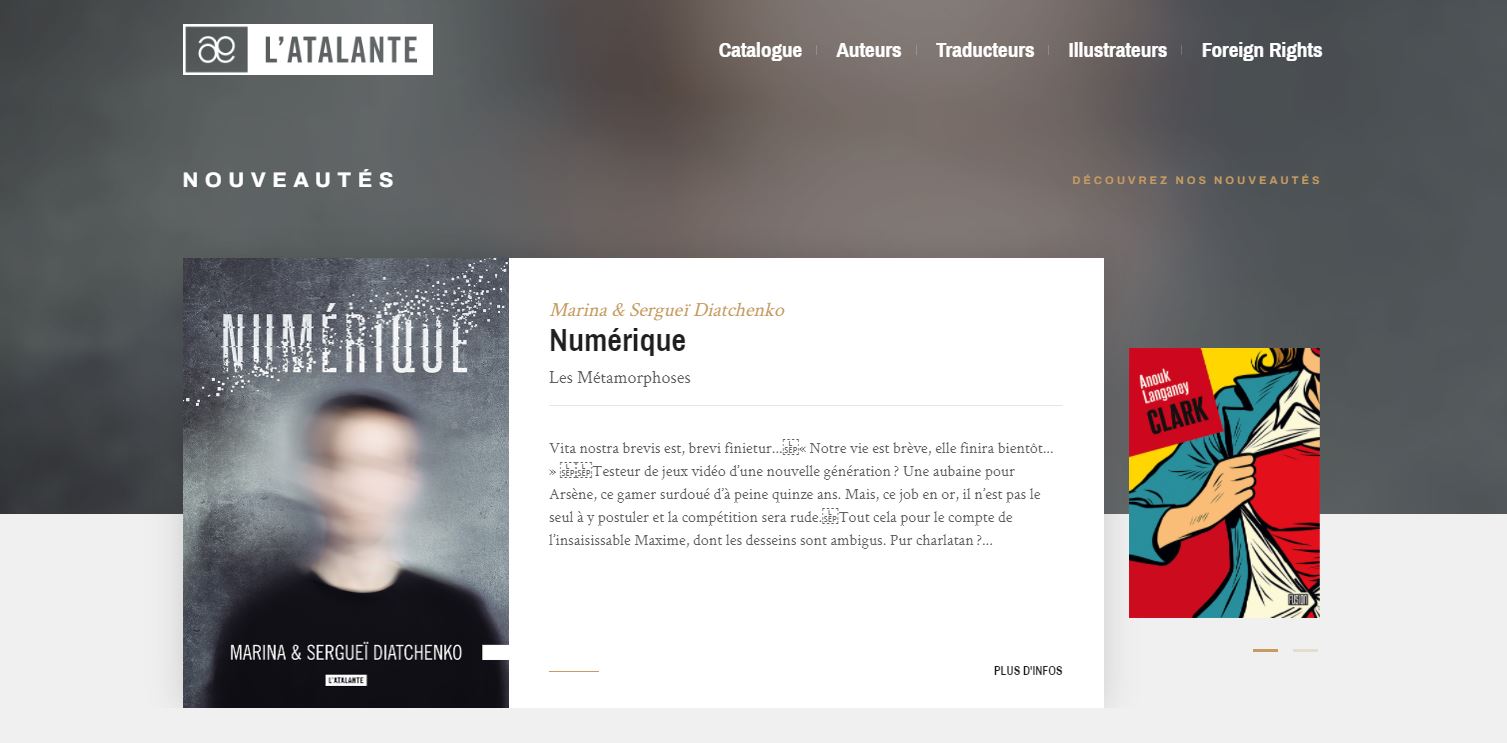The height and width of the screenshot is (743, 1507).
Task: Select Illustrateurs in the top navigation
Action: pyautogui.click(x=1117, y=50)
